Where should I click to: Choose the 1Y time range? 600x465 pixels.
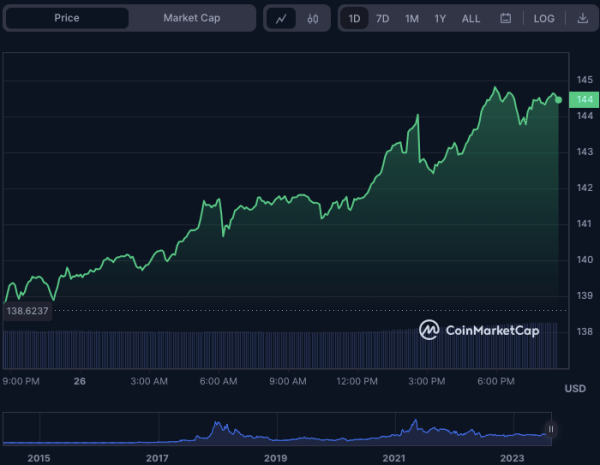(x=440, y=18)
